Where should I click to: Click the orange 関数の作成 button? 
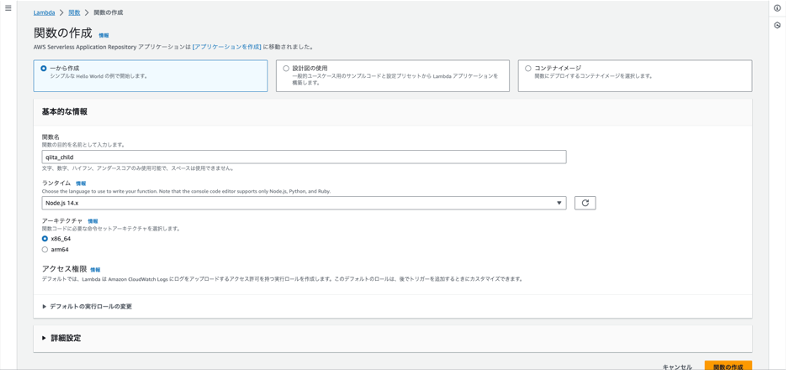point(728,366)
